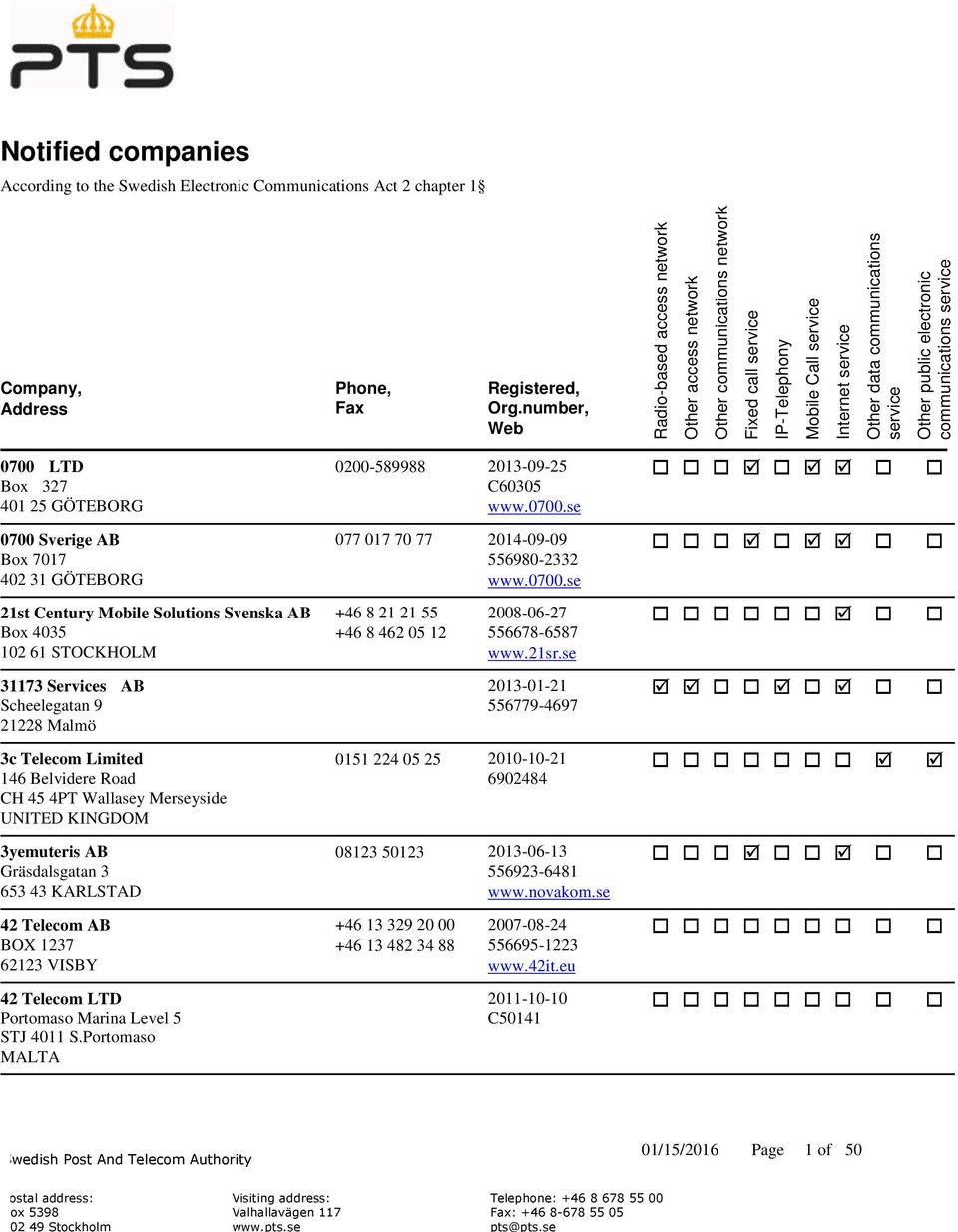The image size is (958, 1232).
Task: Toggle Mobile Call service checkbox for 0700 LTD
Action: point(812,467)
